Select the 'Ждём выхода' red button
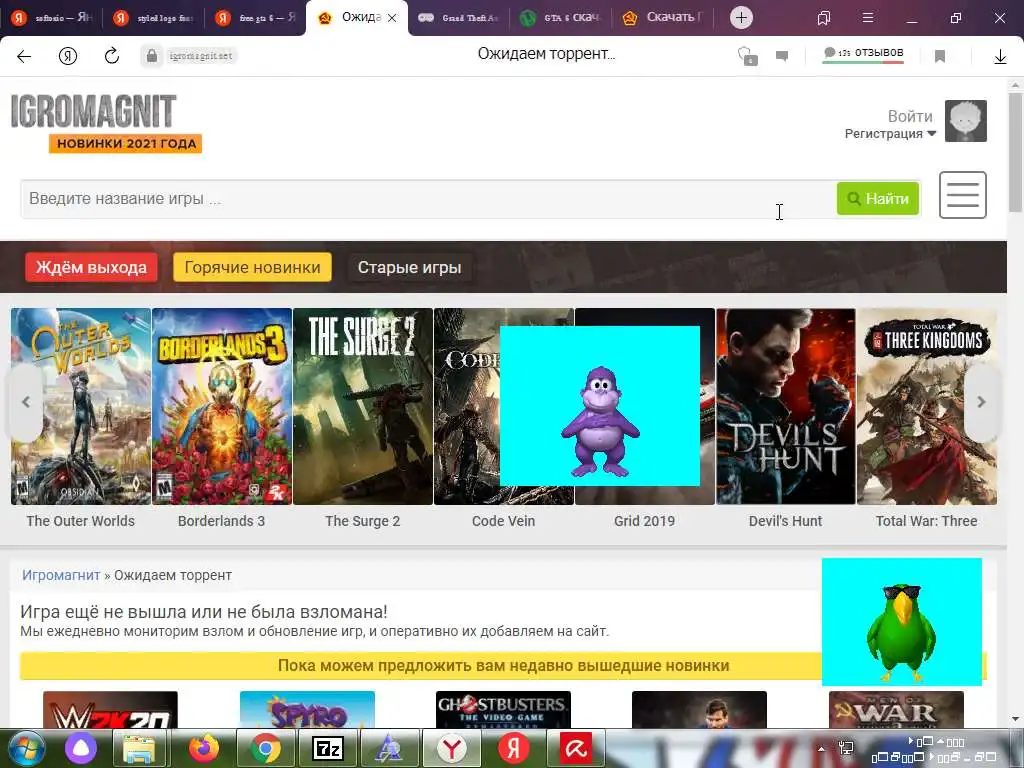This screenshot has height=768, width=1024. (x=91, y=267)
